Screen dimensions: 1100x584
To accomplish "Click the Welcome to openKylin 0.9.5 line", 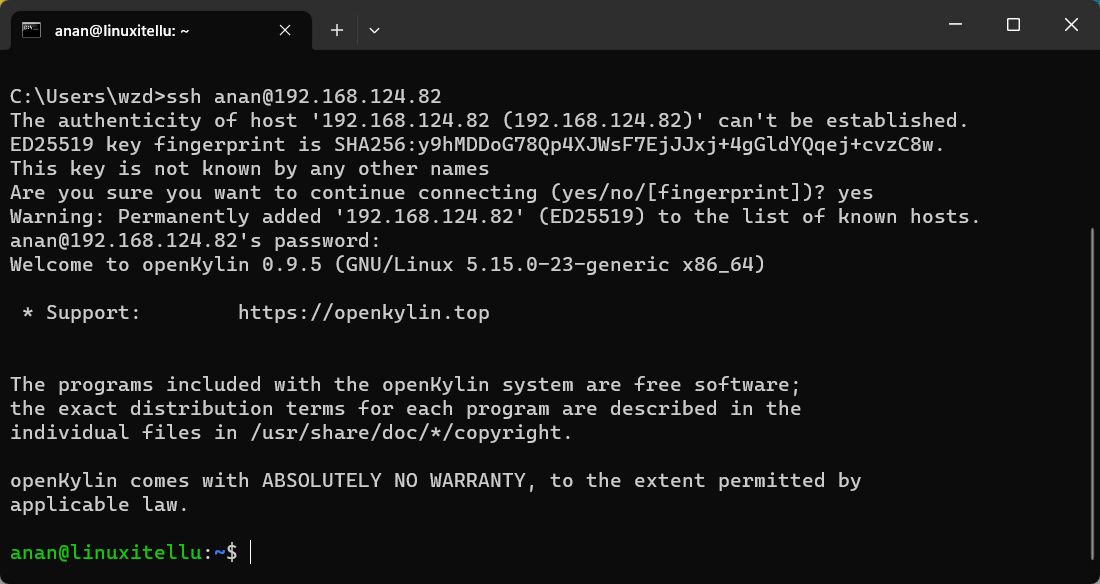I will (387, 265).
